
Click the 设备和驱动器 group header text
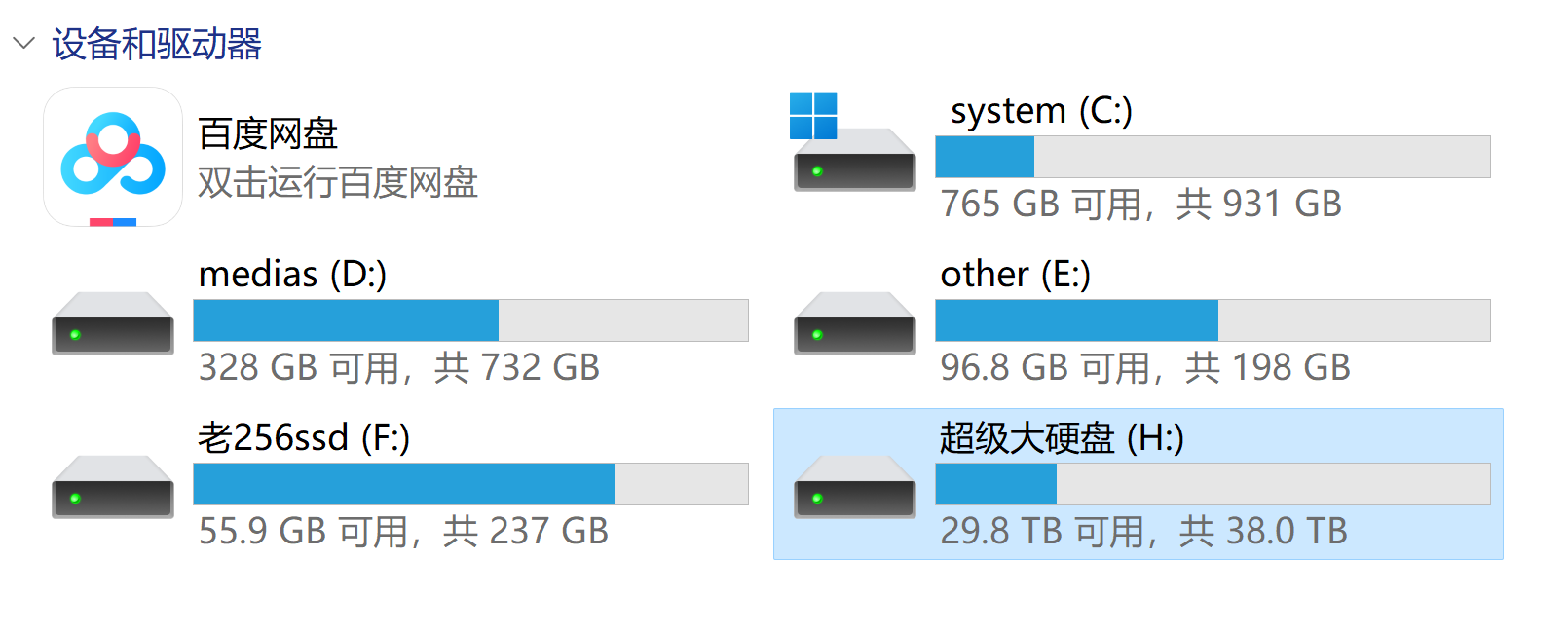[x=157, y=45]
